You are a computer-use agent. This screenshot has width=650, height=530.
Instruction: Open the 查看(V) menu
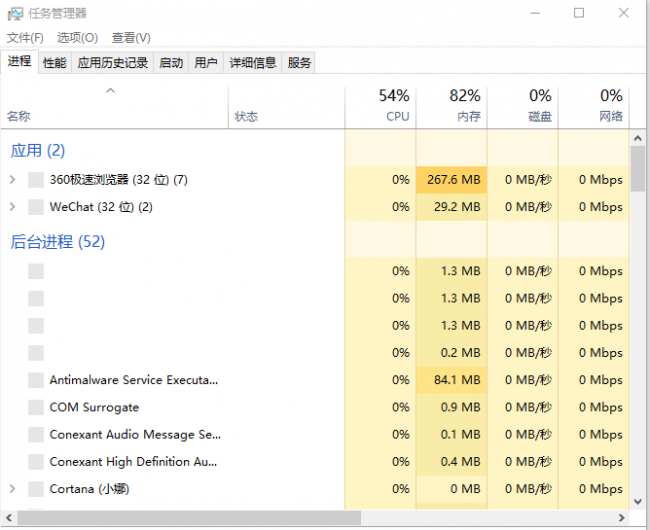pyautogui.click(x=131, y=38)
